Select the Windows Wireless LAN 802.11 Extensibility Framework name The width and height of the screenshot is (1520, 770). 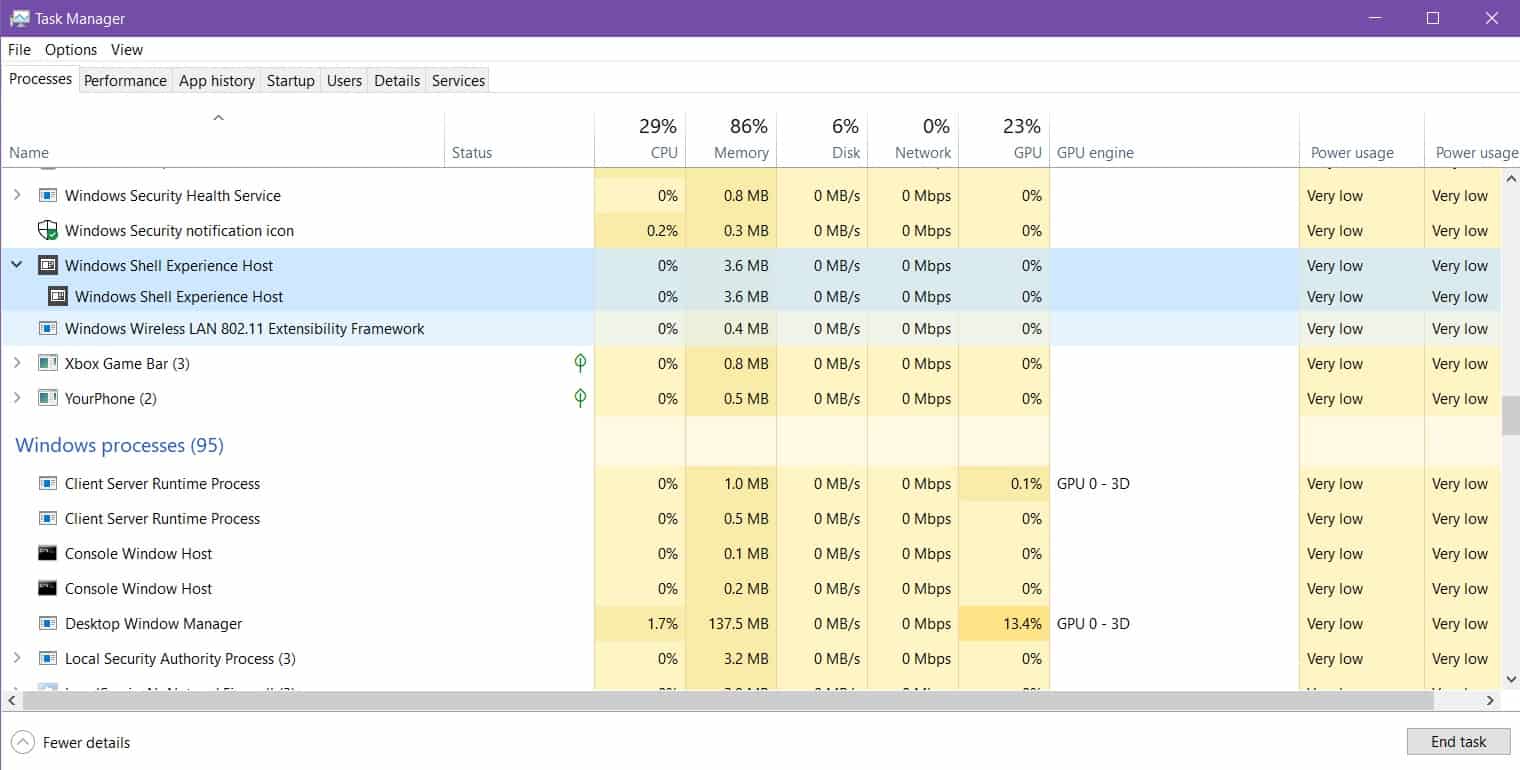tap(245, 329)
